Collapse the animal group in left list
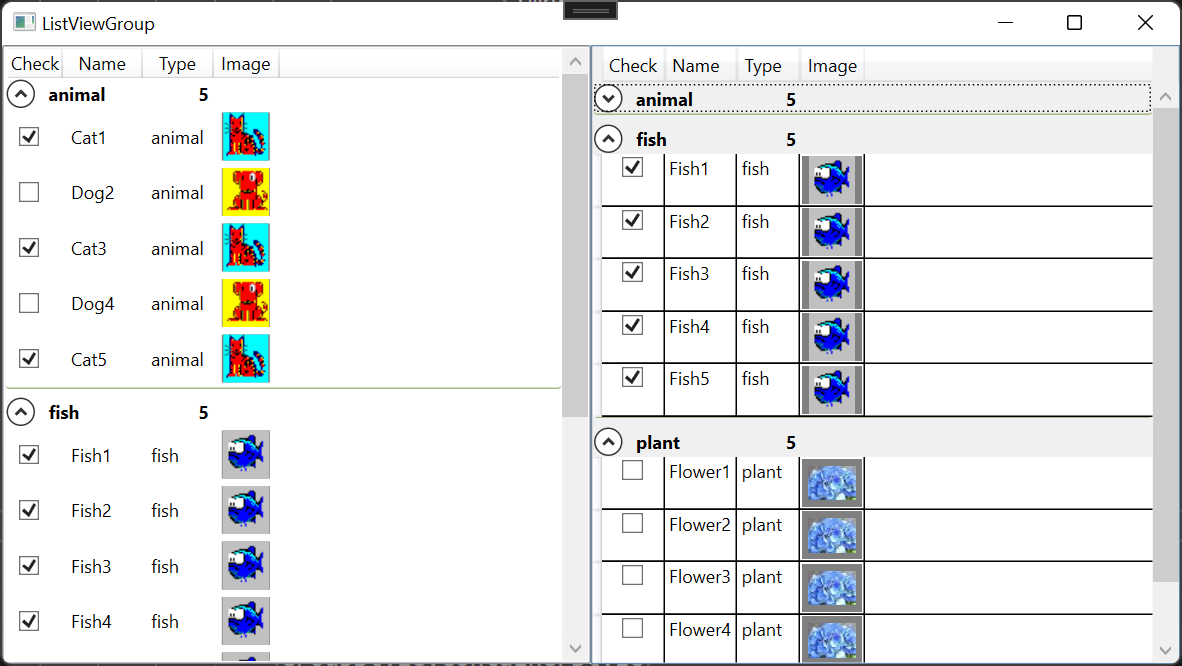This screenshot has height=666, width=1182. tap(21, 94)
